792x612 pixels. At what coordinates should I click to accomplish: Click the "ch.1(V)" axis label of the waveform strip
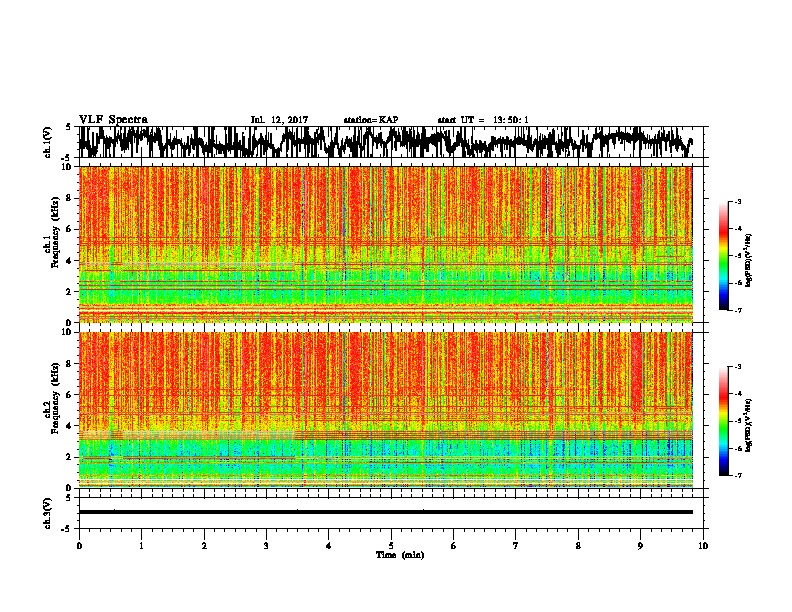click(x=48, y=142)
